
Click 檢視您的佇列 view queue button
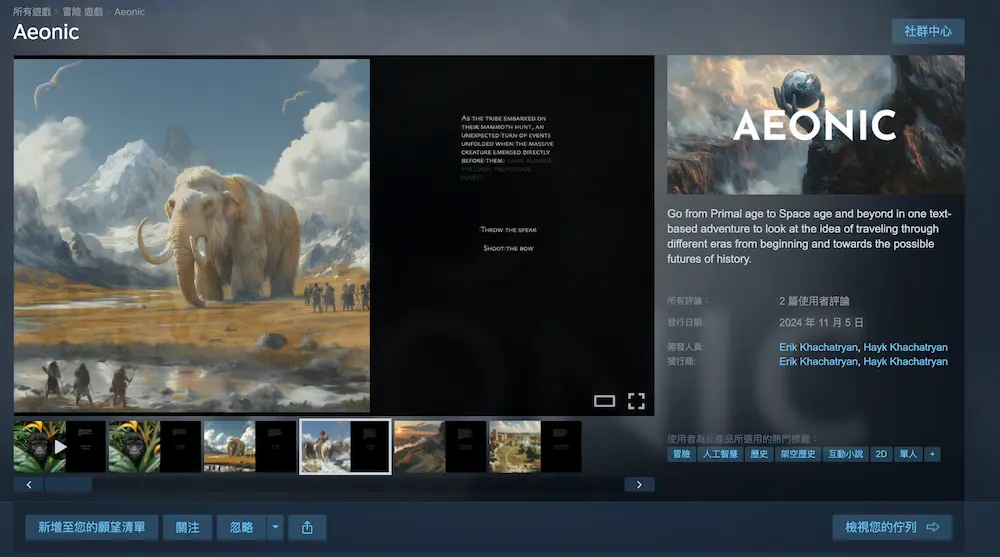pyautogui.click(x=892, y=527)
